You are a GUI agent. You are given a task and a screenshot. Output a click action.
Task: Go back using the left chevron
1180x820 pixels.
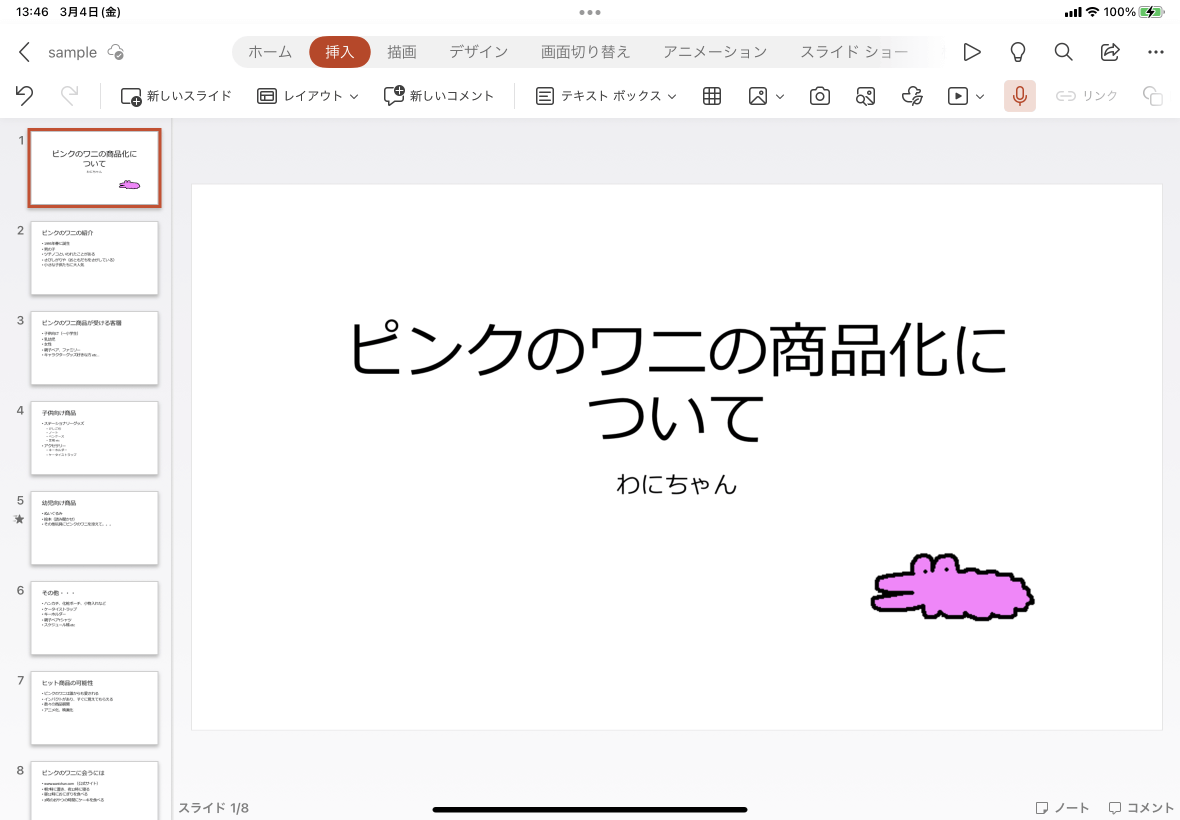coord(24,52)
